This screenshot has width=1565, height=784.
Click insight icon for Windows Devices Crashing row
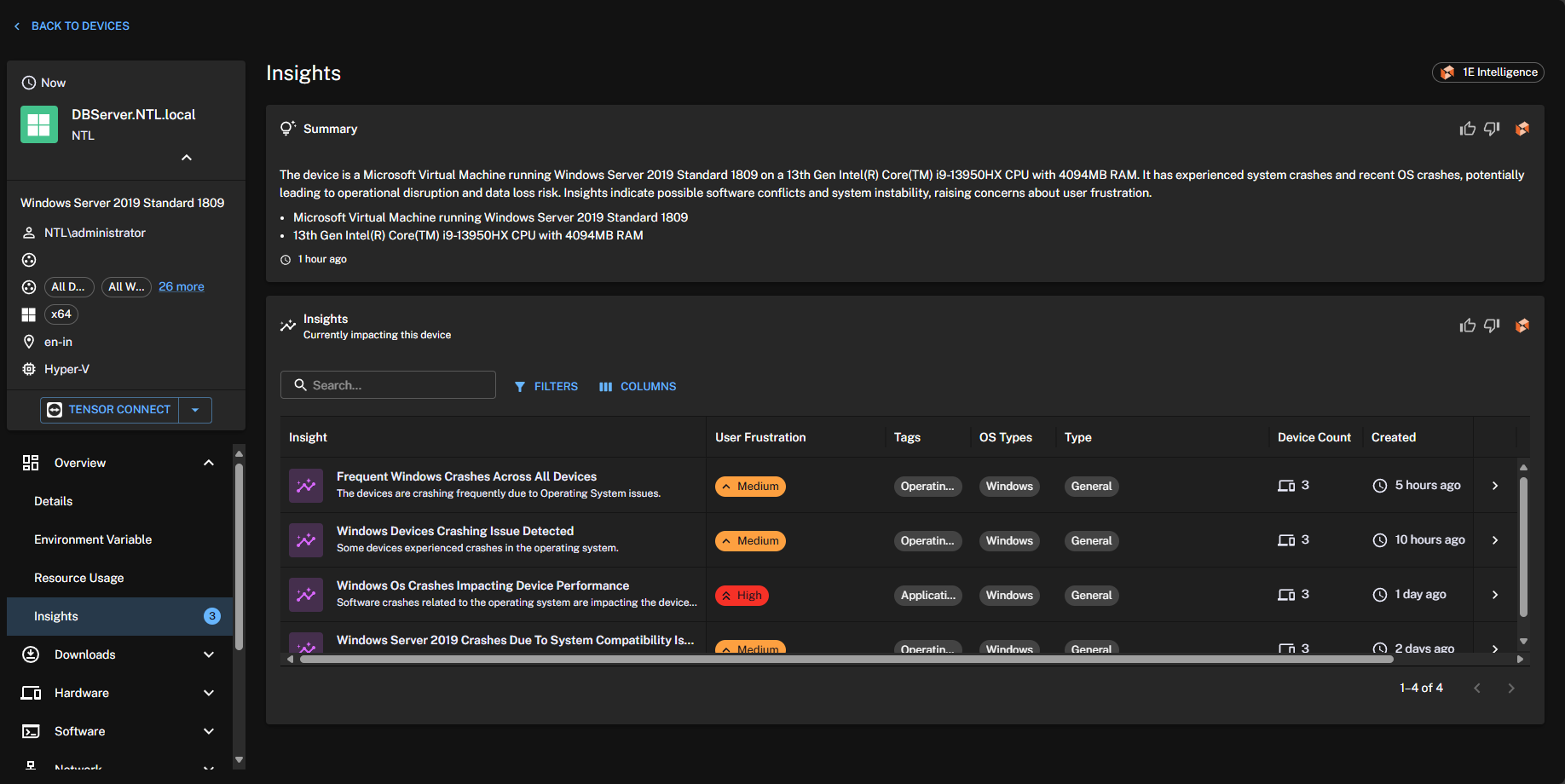[x=306, y=540]
